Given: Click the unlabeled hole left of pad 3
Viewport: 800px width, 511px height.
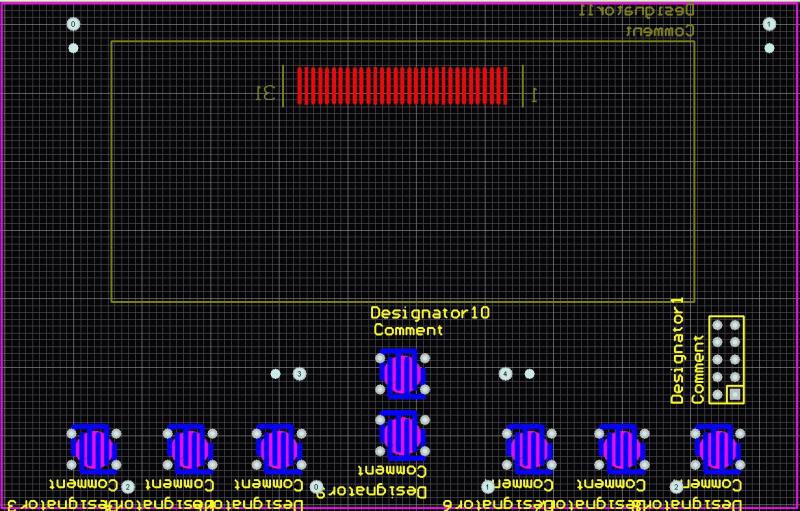Looking at the screenshot, I should pyautogui.click(x=276, y=374).
